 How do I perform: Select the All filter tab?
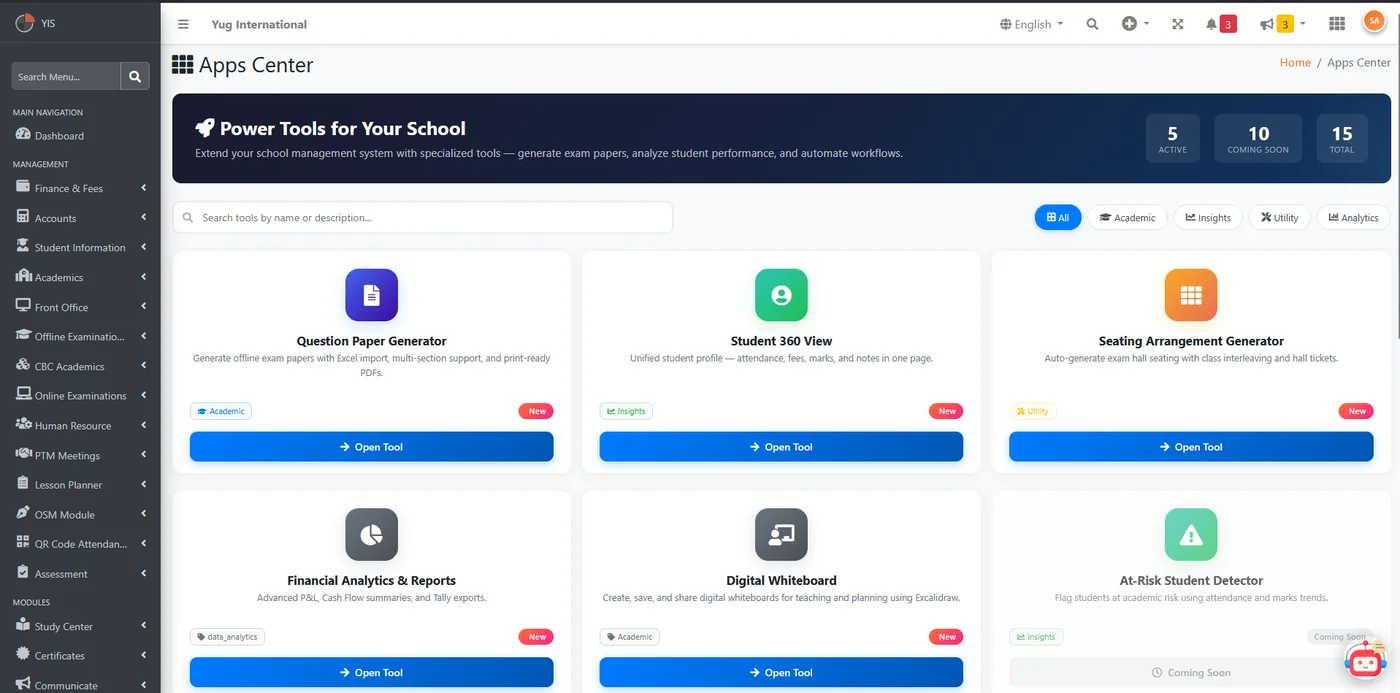(x=1058, y=217)
